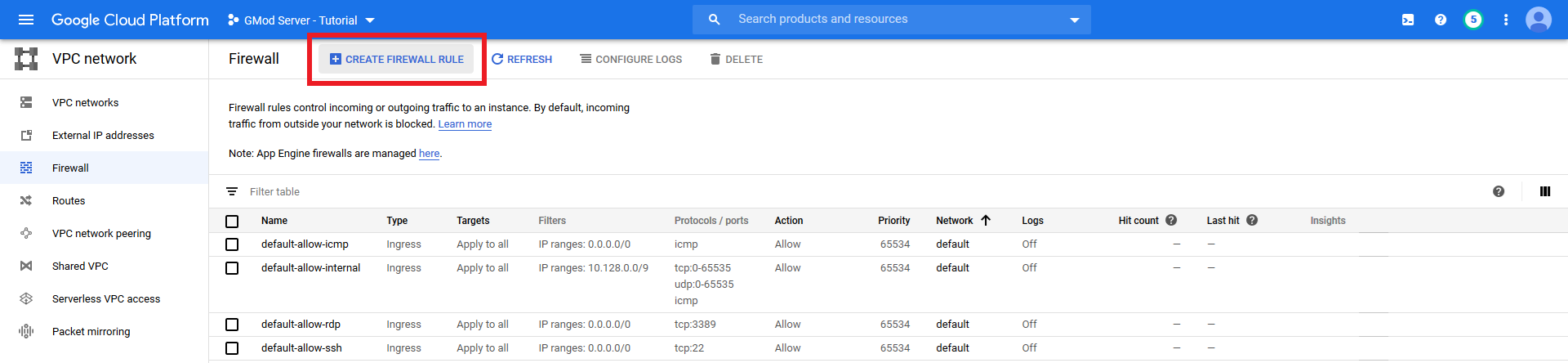Image resolution: width=1568 pixels, height=363 pixels.
Task: Open the three-dot settings menu in header
Action: tap(1506, 20)
